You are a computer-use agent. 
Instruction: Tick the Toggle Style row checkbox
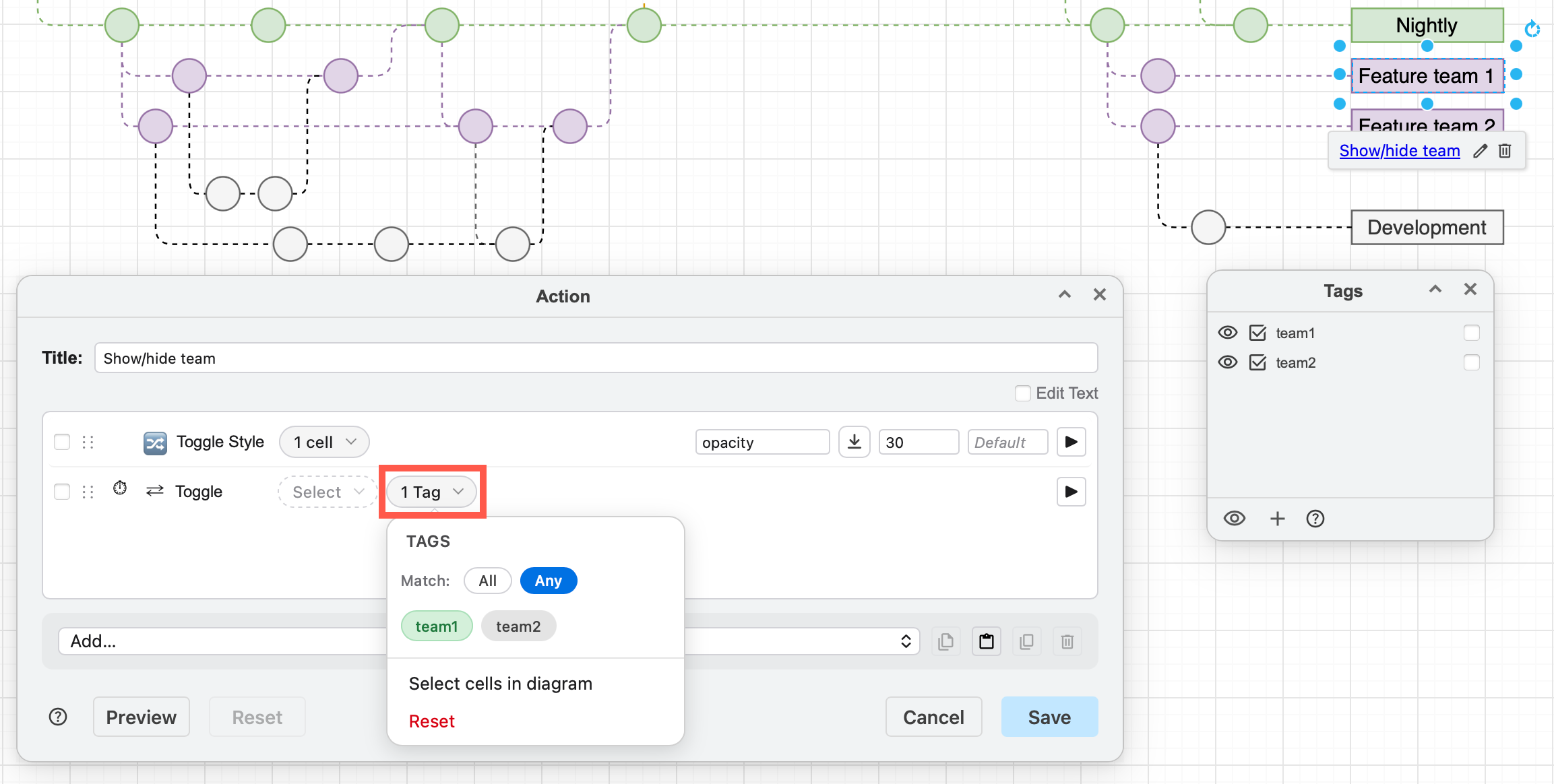[x=62, y=442]
